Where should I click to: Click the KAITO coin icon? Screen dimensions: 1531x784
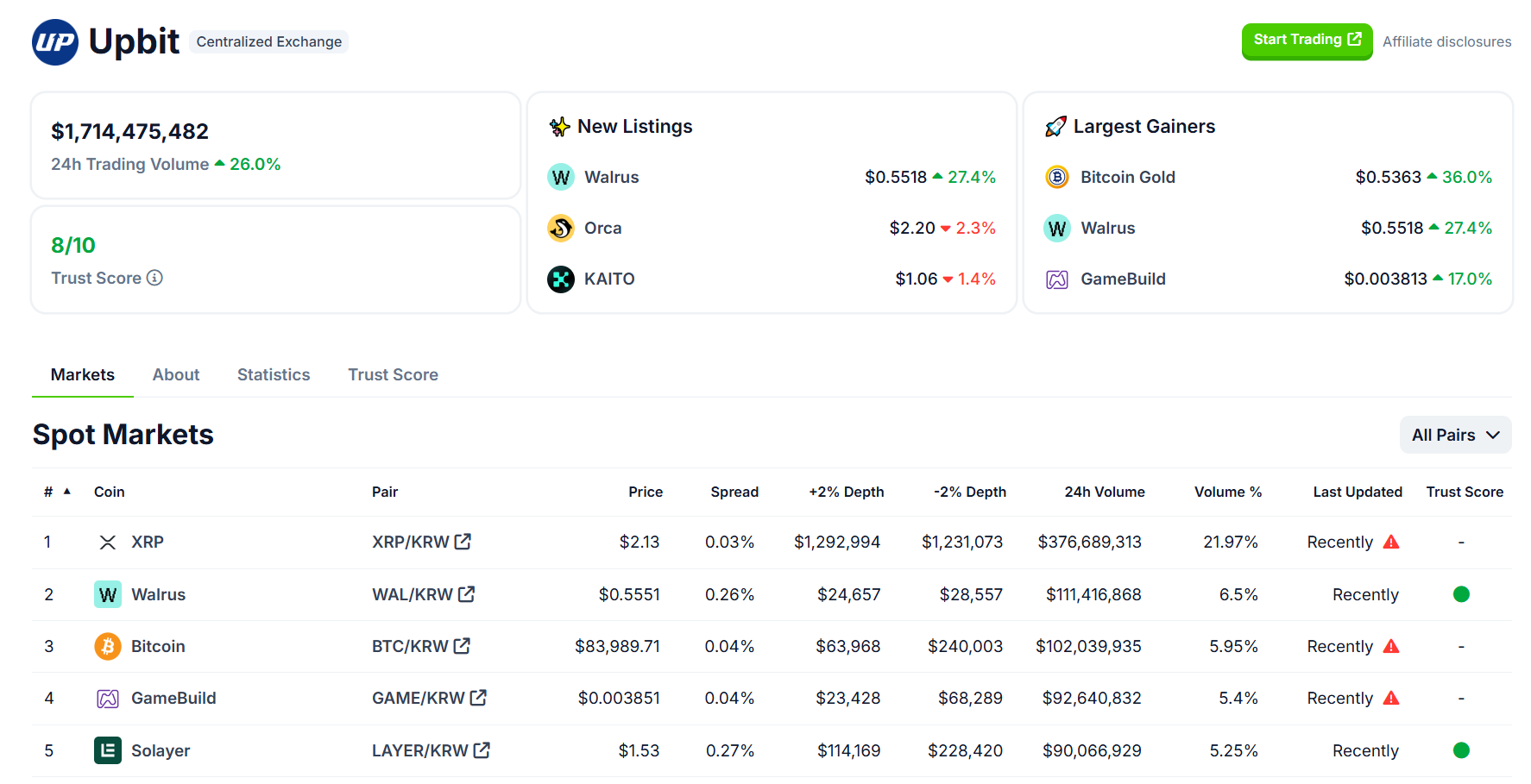[x=561, y=279]
